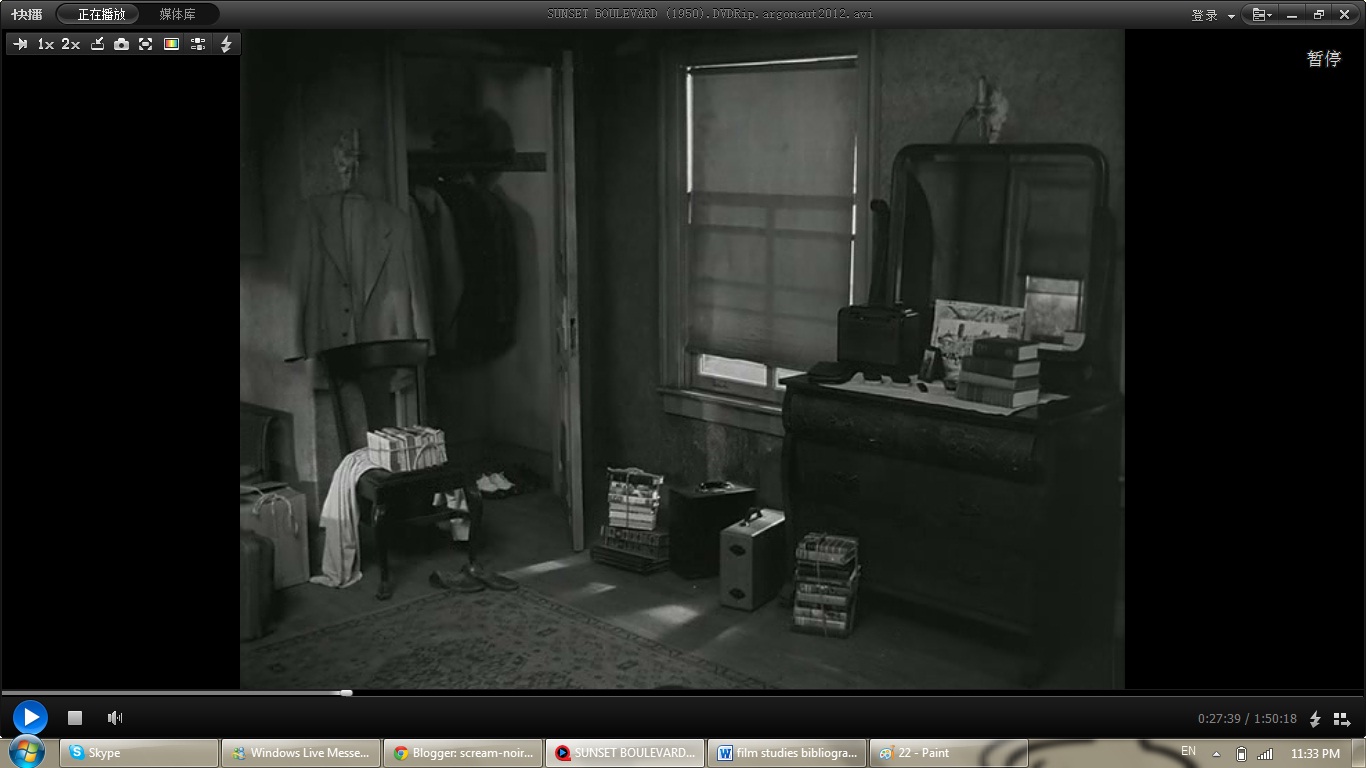Click the fullscreen brackets icon in toolbar

pyautogui.click(x=146, y=44)
